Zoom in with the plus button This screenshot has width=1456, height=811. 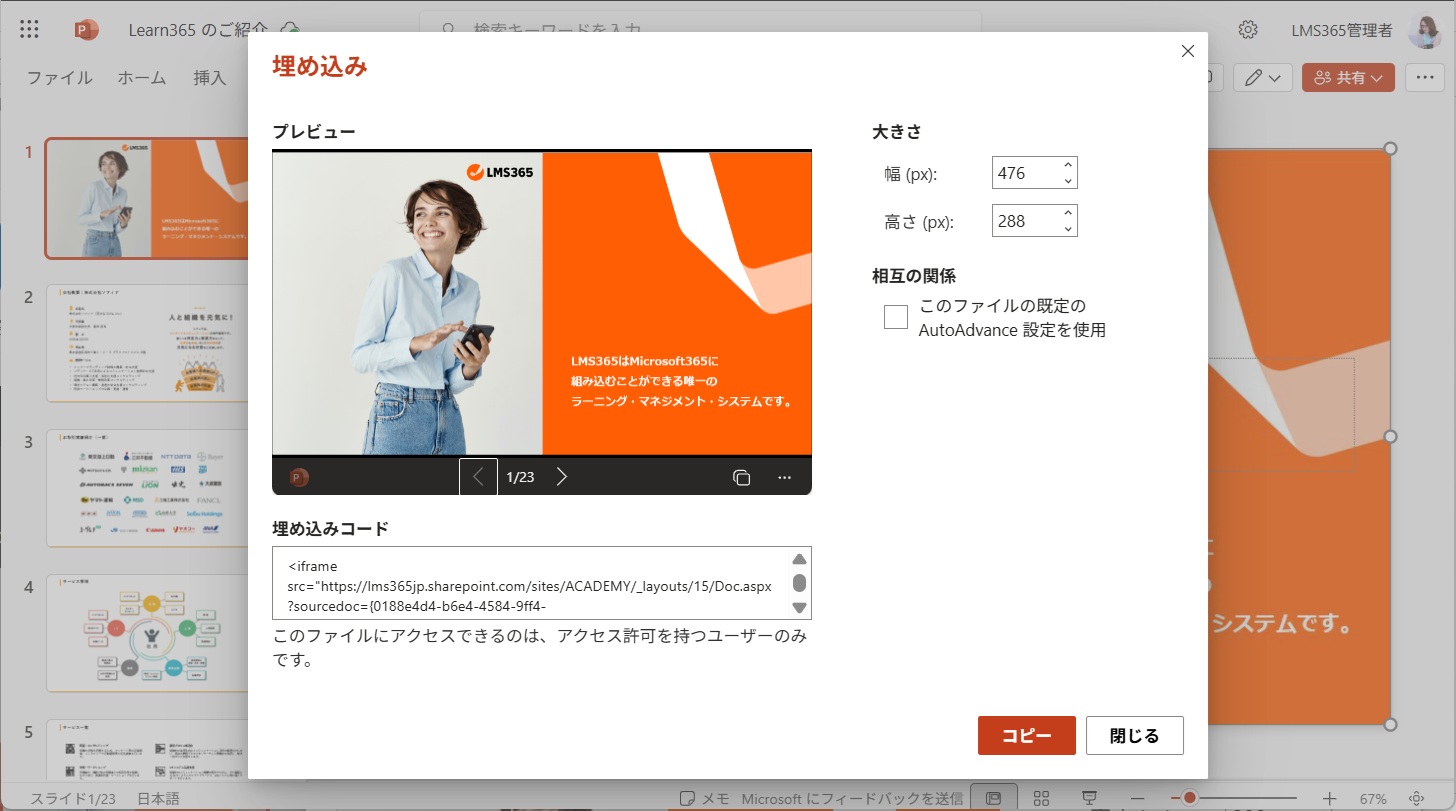[x=1329, y=798]
